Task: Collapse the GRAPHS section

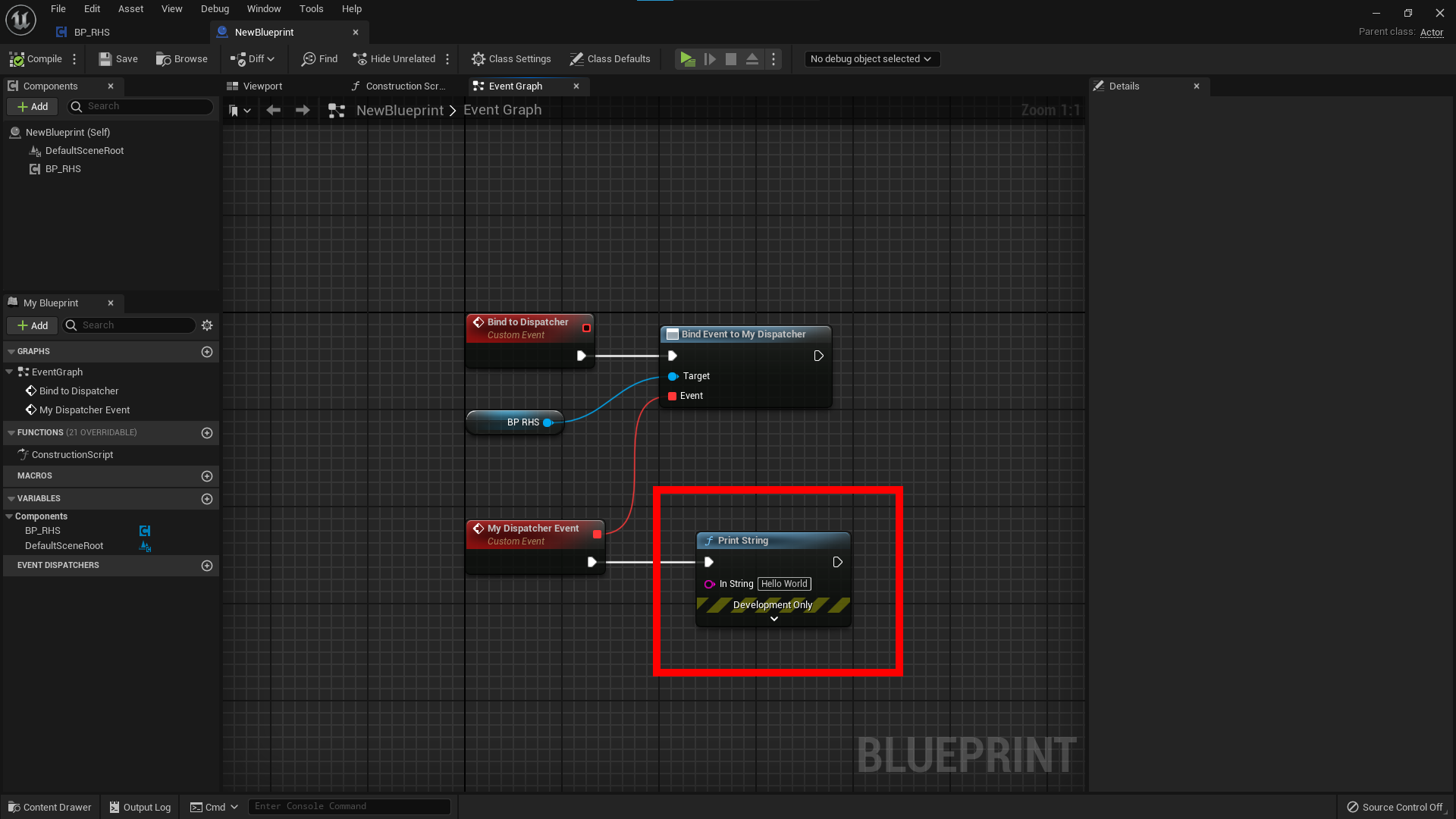Action: click(x=11, y=352)
